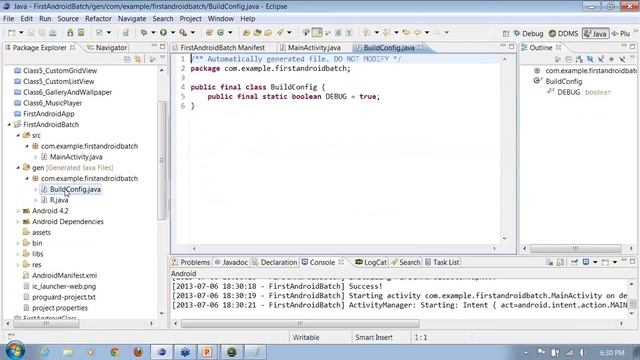Click the External Tools run icon
The image size is (640, 360).
tap(183, 33)
